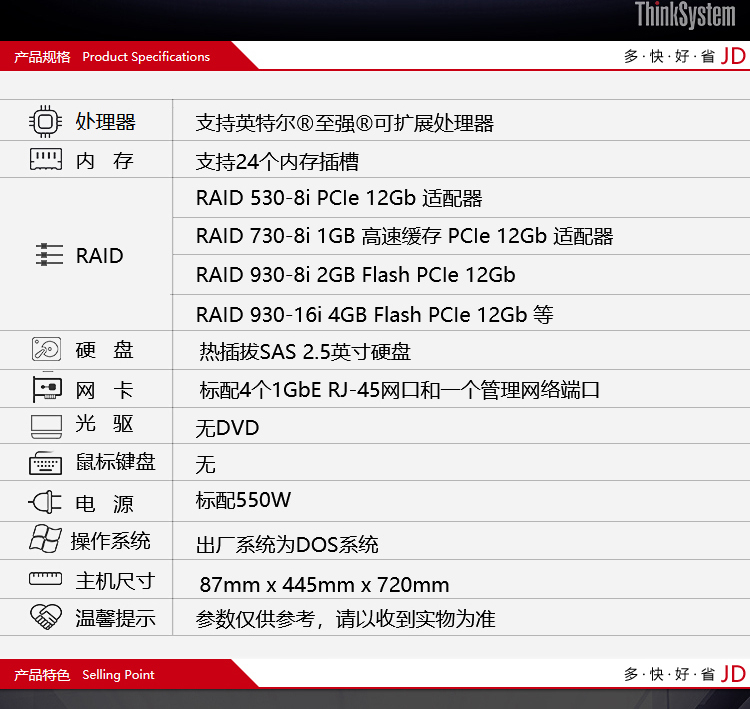750x709 pixels.
Task: Select the Product Specifications header tab
Action: (x=112, y=56)
